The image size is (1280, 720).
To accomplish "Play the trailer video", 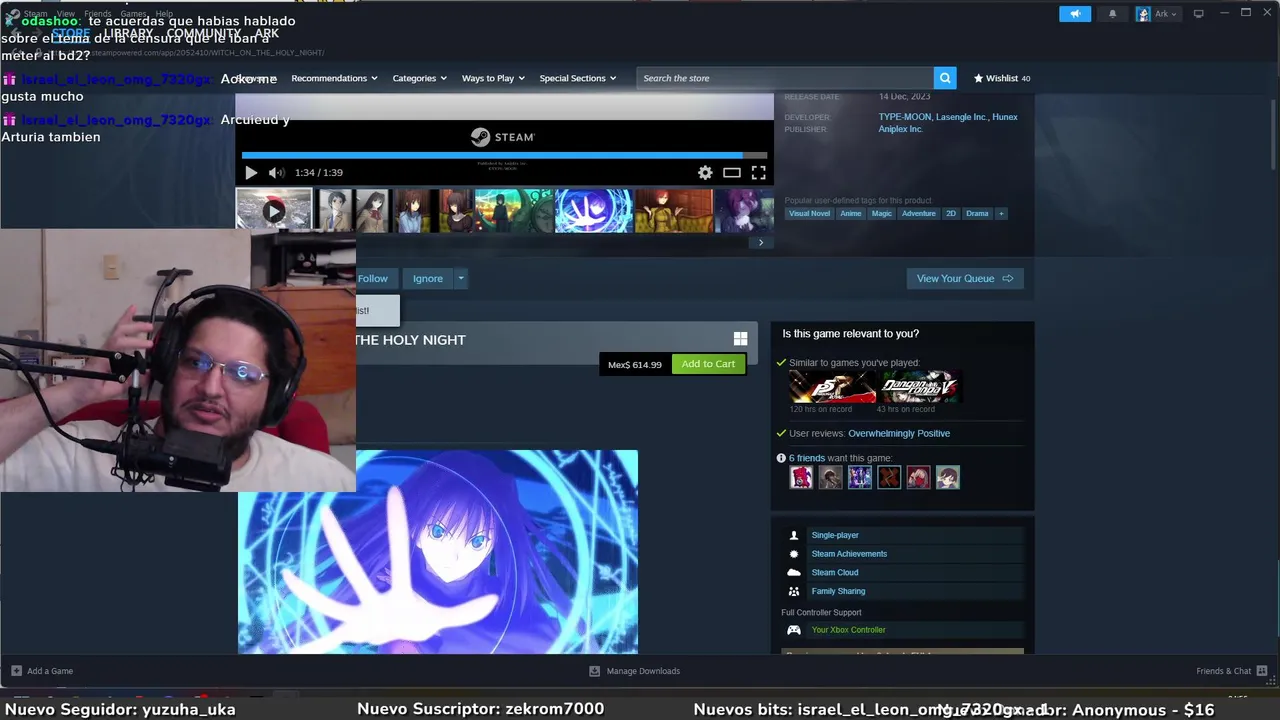I will [x=251, y=172].
